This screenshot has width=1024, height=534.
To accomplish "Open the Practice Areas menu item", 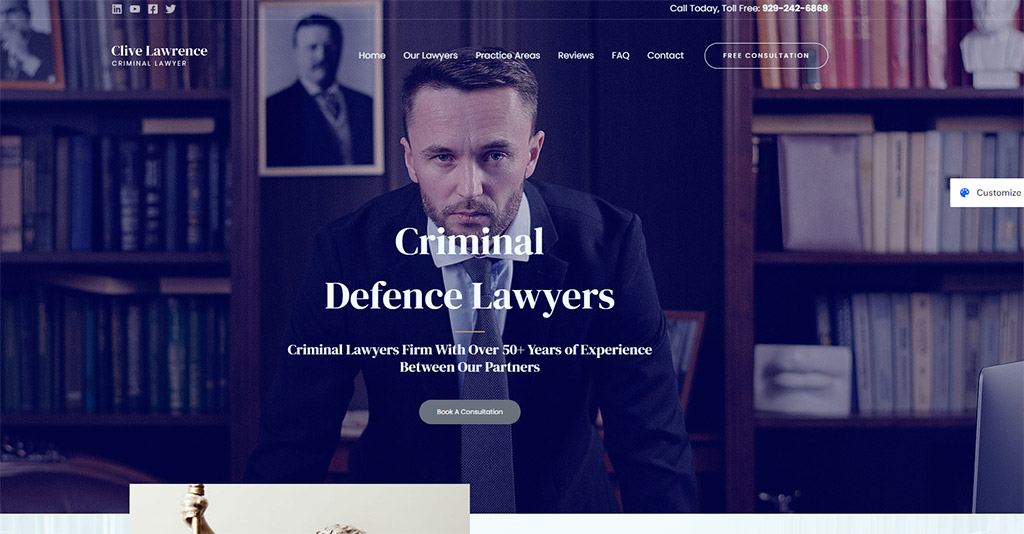I will tap(507, 55).
